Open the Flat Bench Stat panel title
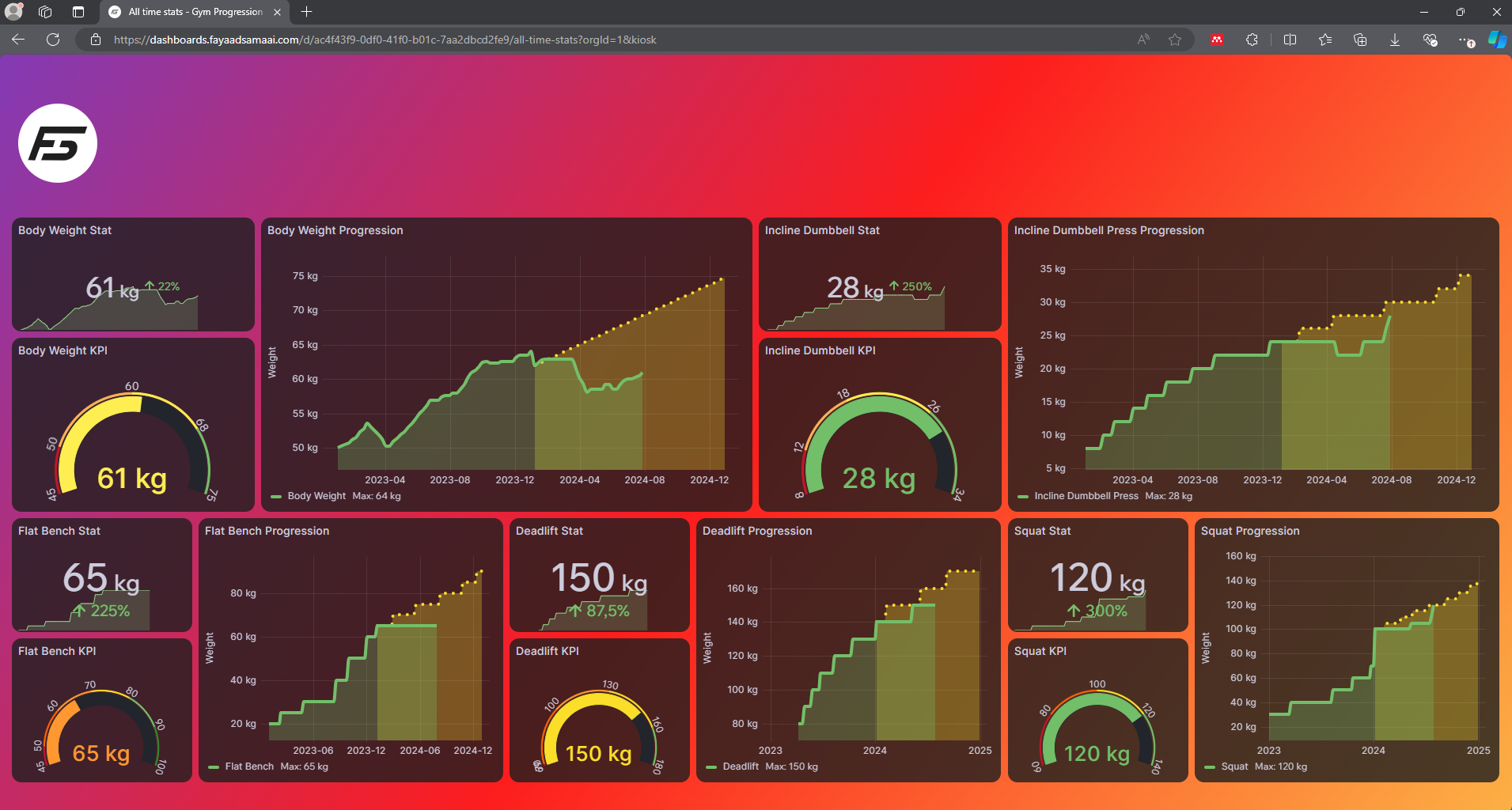 click(x=59, y=531)
